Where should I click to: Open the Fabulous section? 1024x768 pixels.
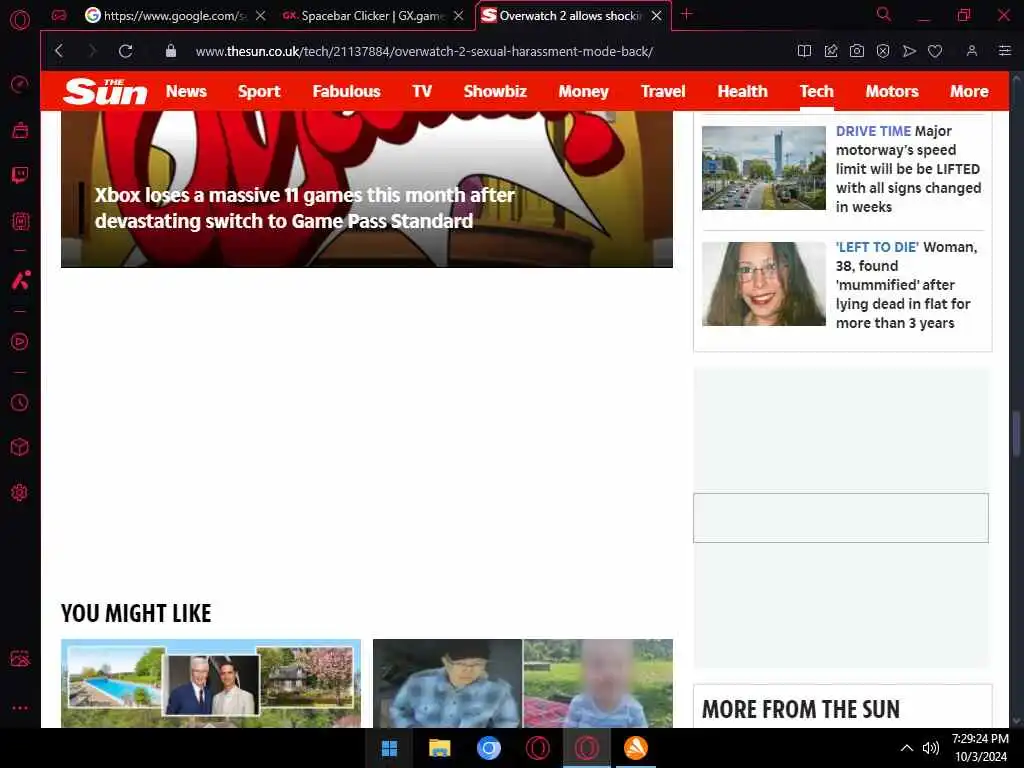[346, 91]
